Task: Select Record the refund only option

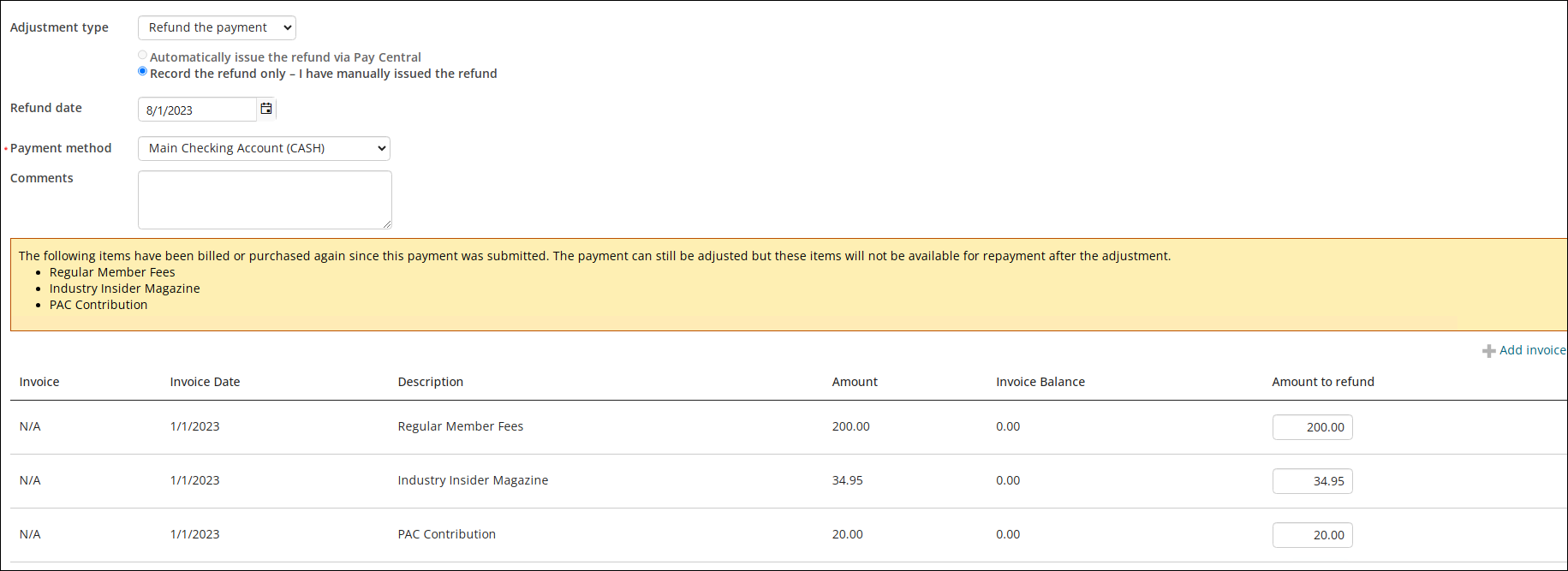Action: point(142,71)
